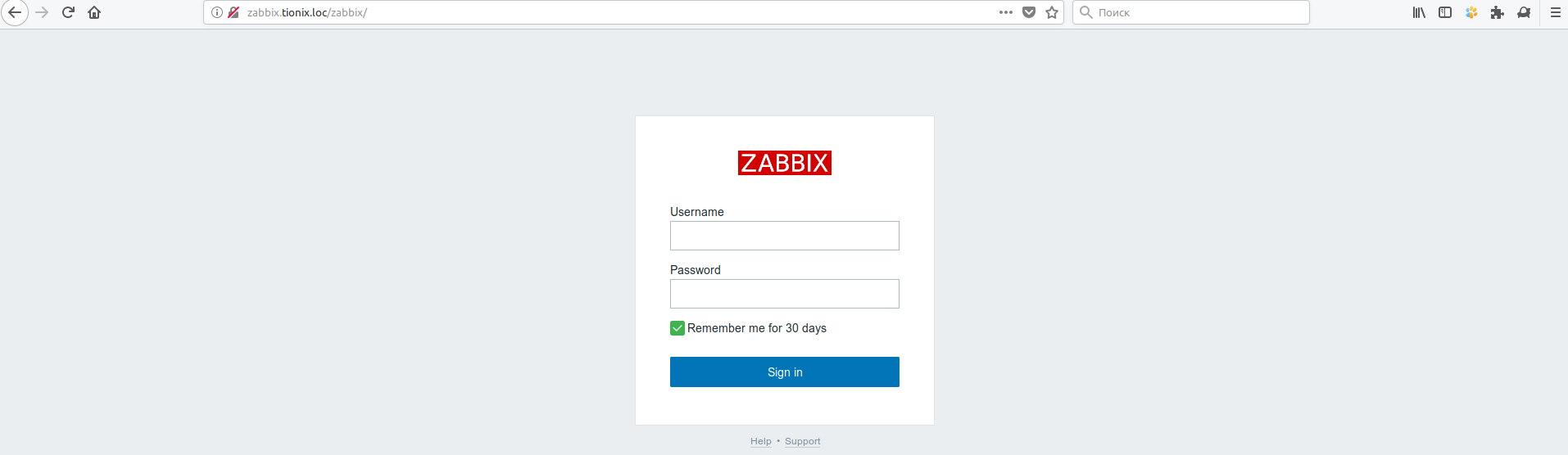Screen dimensions: 1568x455
Task: Focus the Username input field
Action: click(784, 236)
